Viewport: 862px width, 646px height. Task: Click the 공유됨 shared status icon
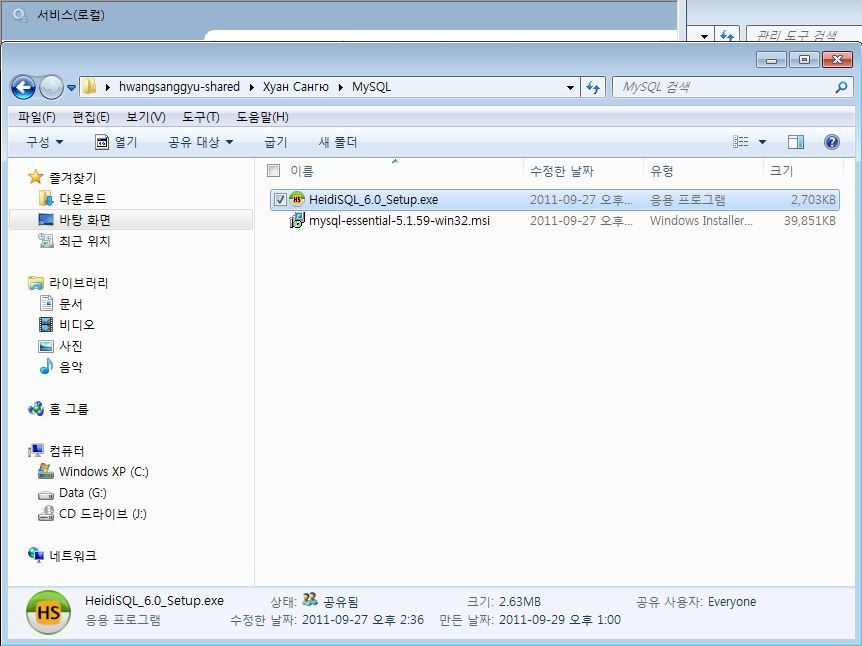pos(310,600)
